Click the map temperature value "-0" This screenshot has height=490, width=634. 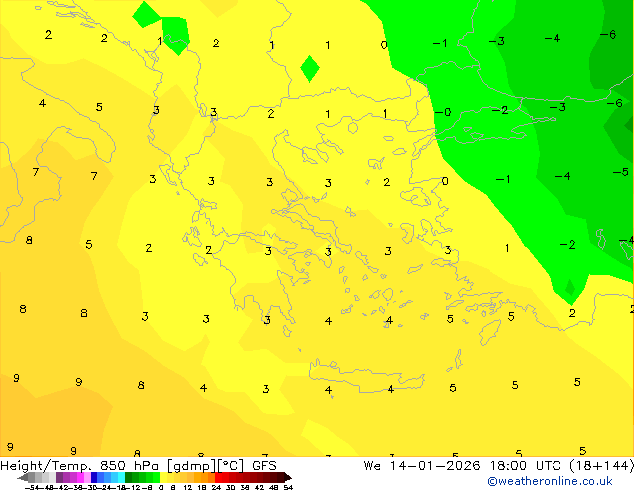(x=443, y=112)
